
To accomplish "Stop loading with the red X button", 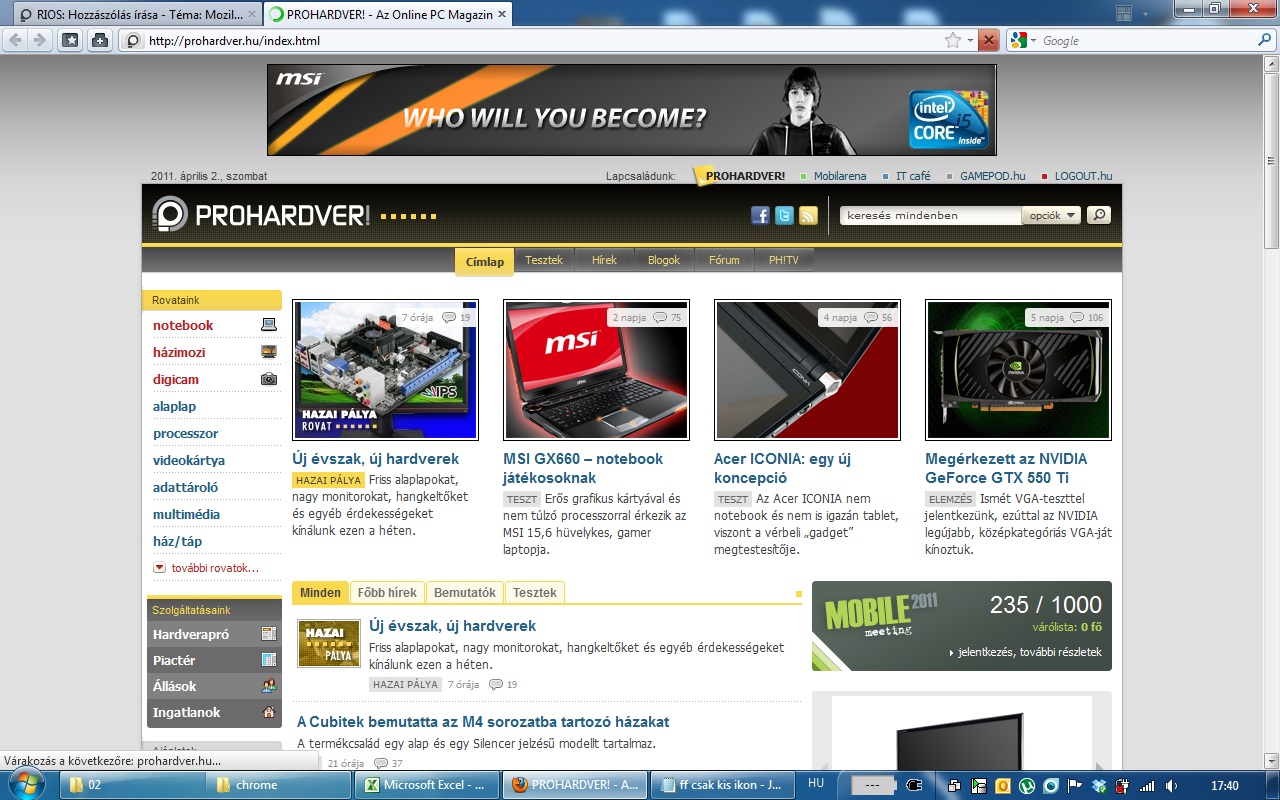I will (x=988, y=40).
